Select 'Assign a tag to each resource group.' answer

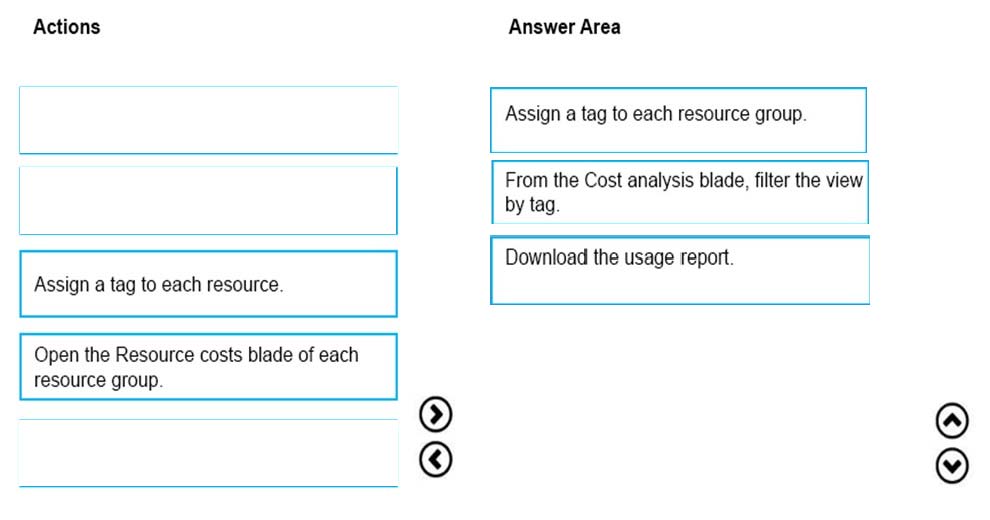pyautogui.click(x=678, y=120)
